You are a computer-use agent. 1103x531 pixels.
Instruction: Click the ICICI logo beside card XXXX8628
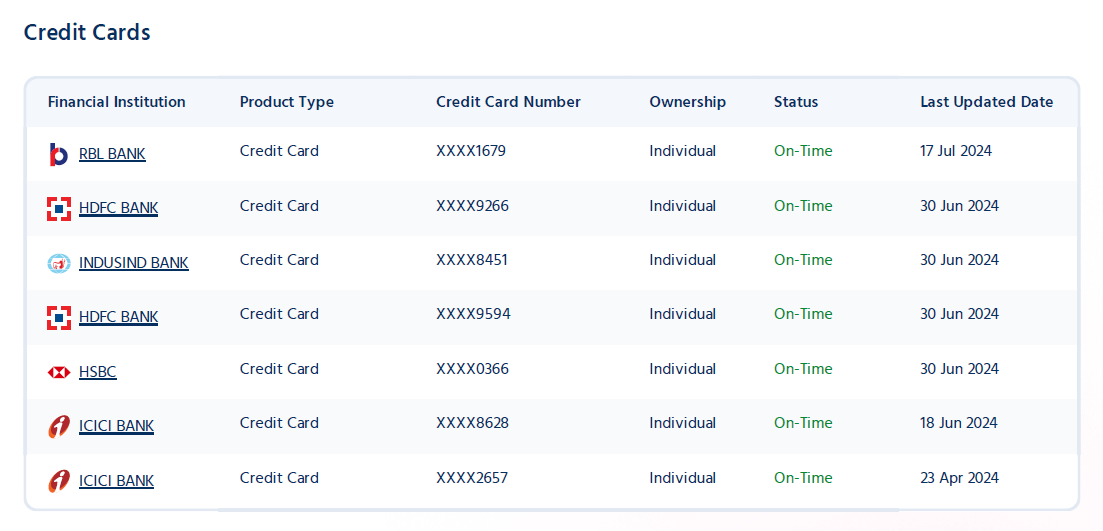59,426
